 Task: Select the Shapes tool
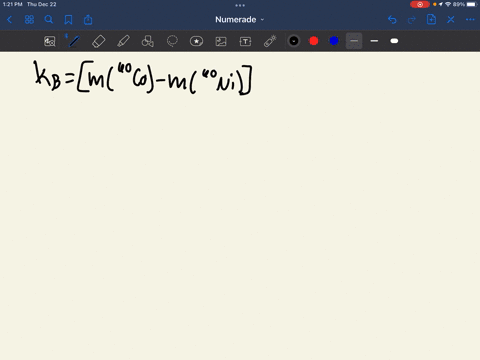(x=148, y=41)
